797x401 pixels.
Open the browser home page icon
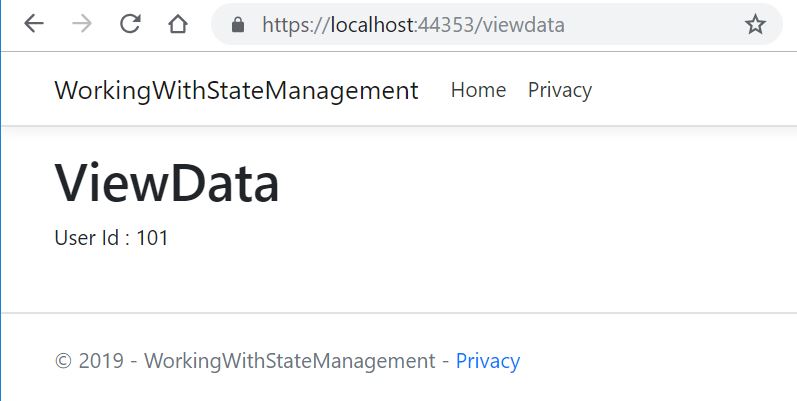[178, 24]
